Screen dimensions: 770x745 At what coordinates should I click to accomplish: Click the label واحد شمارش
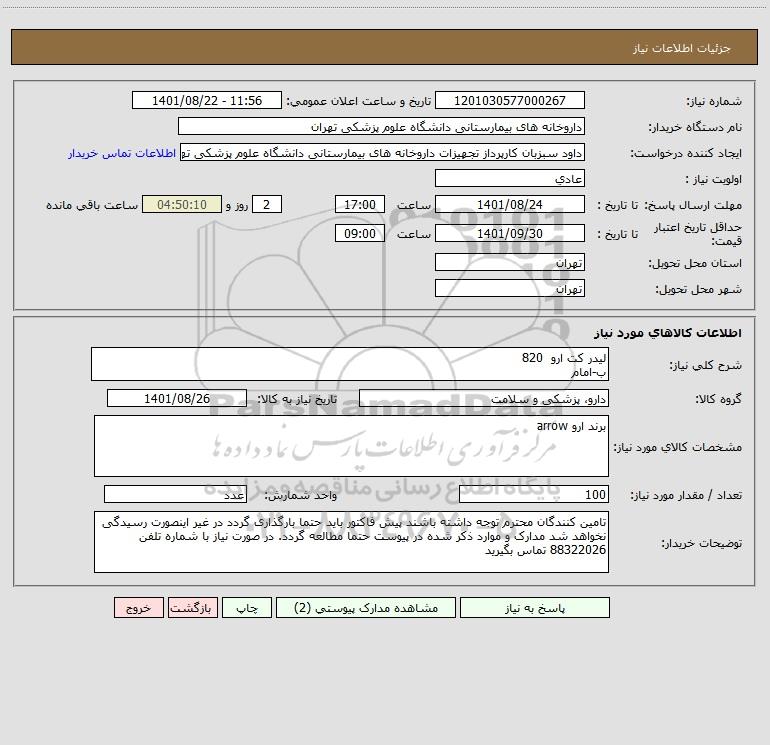point(301,496)
